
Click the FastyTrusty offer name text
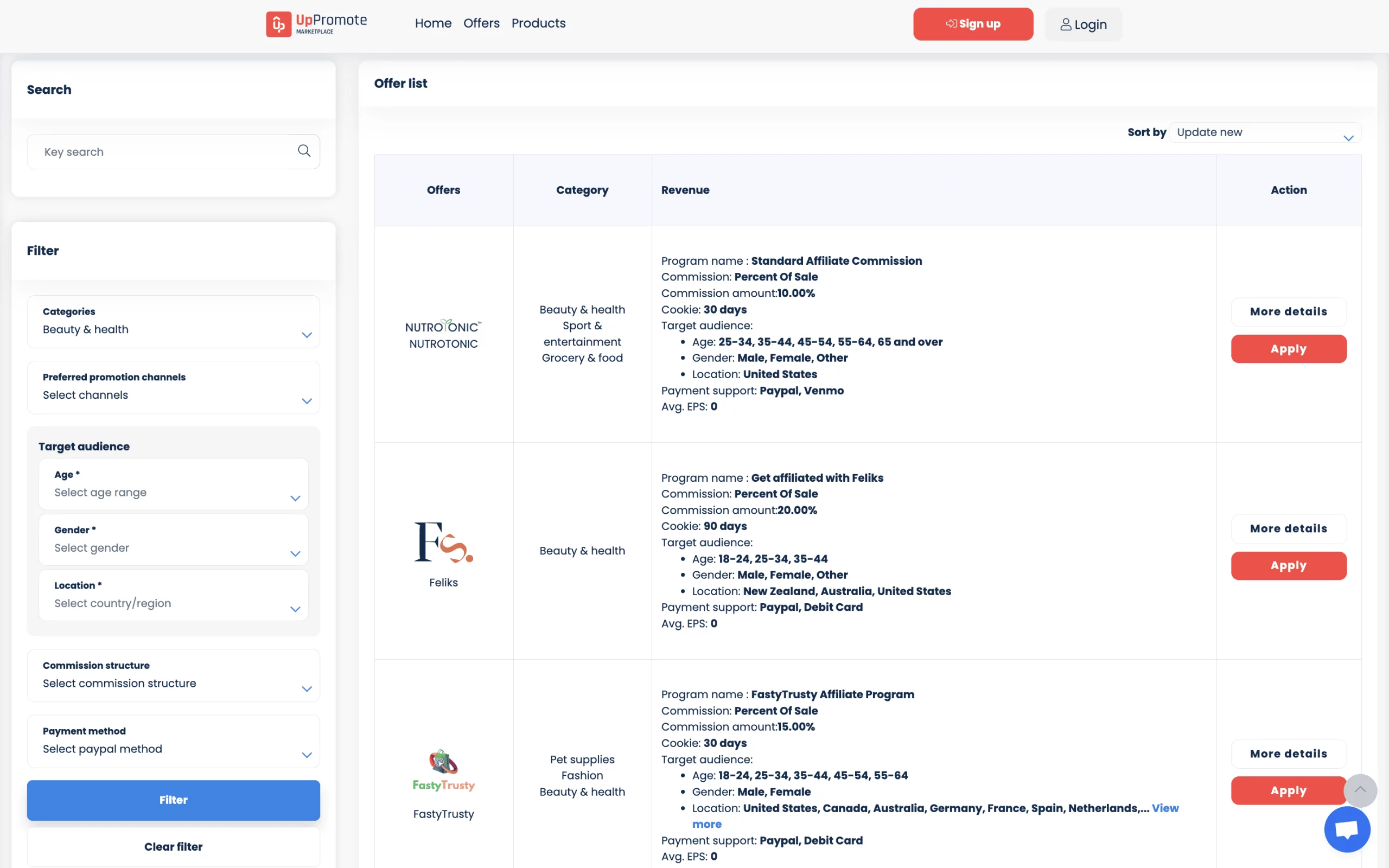(x=443, y=814)
